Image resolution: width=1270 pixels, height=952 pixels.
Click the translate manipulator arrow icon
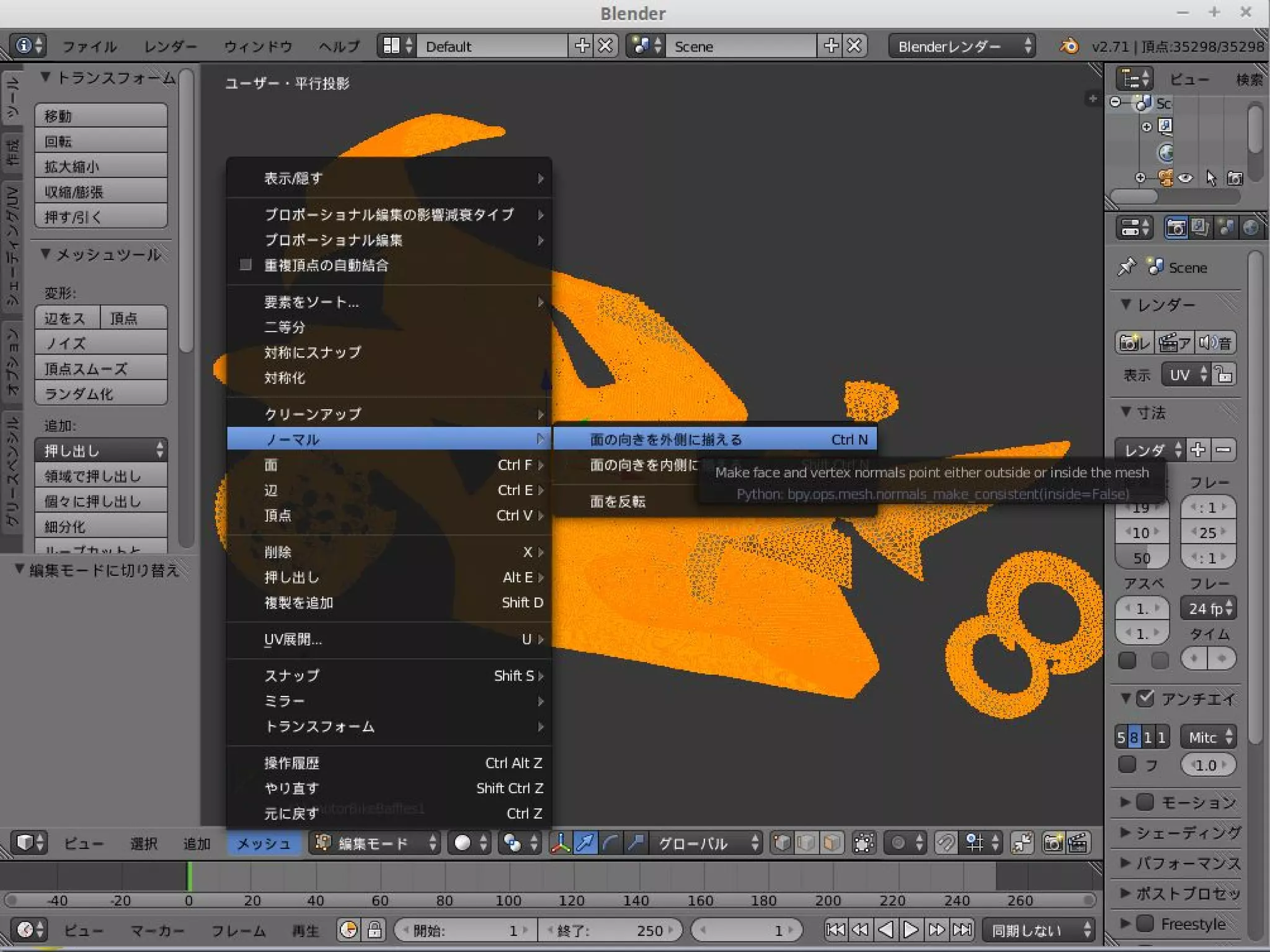[x=585, y=843]
